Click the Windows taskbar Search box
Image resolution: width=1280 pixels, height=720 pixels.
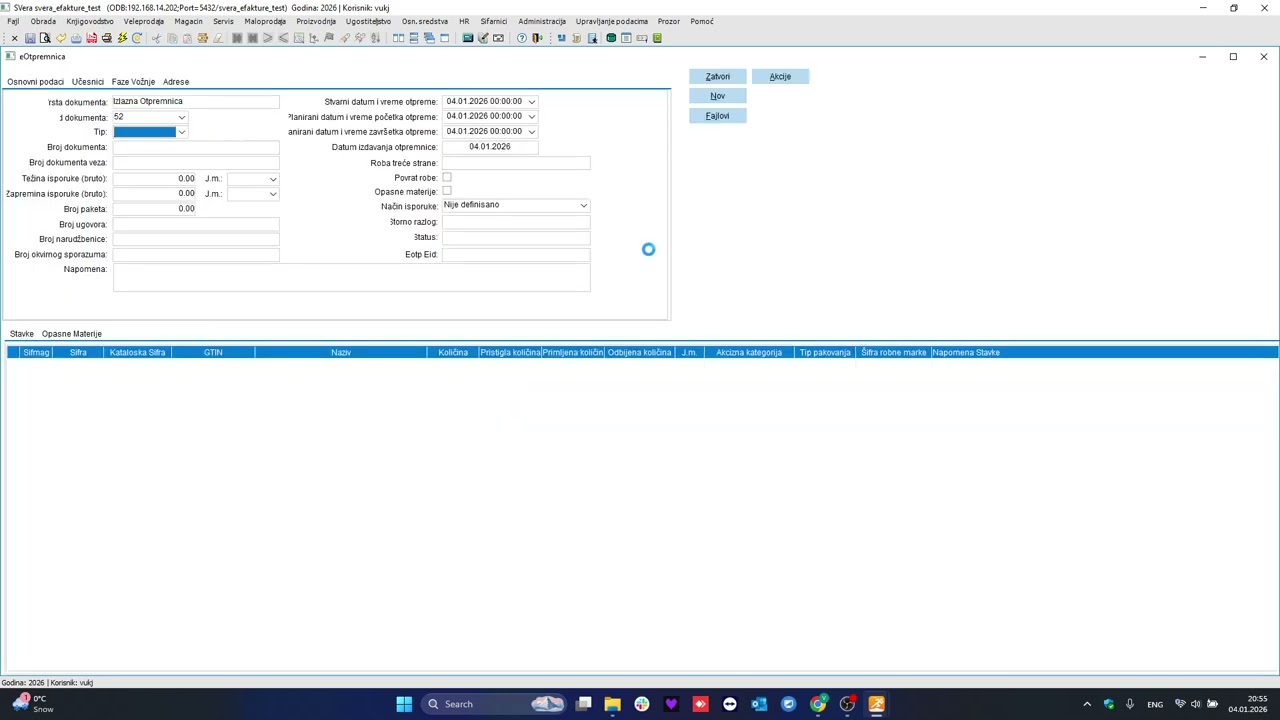pos(493,704)
